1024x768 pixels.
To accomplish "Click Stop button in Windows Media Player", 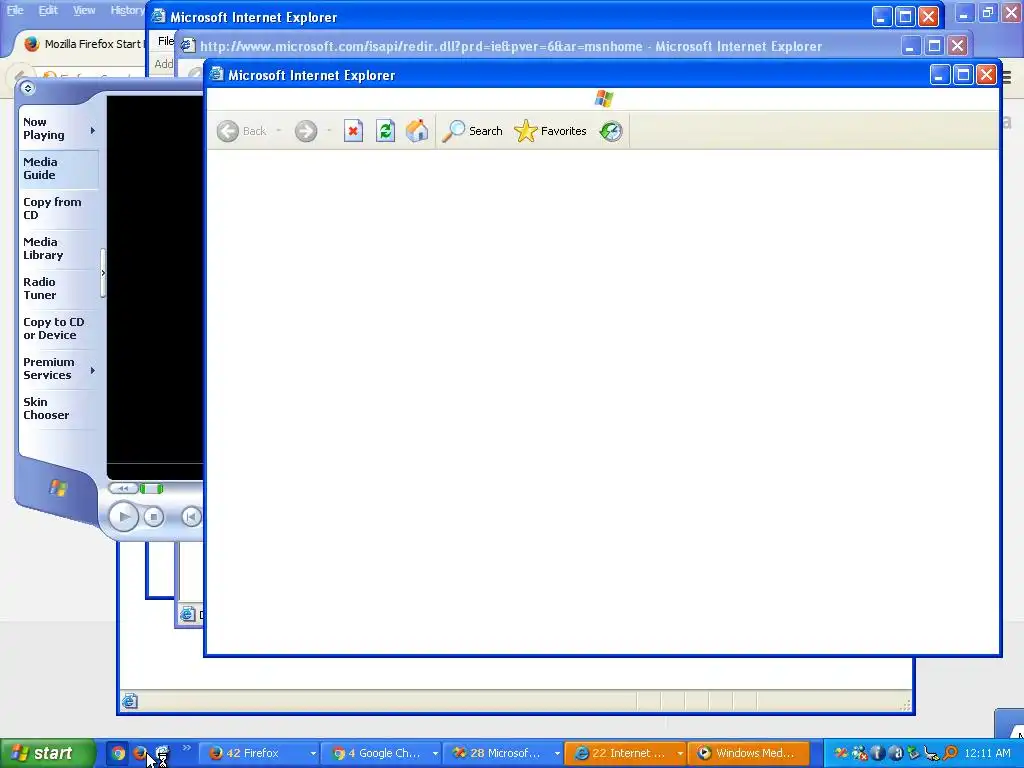I will pyautogui.click(x=153, y=517).
